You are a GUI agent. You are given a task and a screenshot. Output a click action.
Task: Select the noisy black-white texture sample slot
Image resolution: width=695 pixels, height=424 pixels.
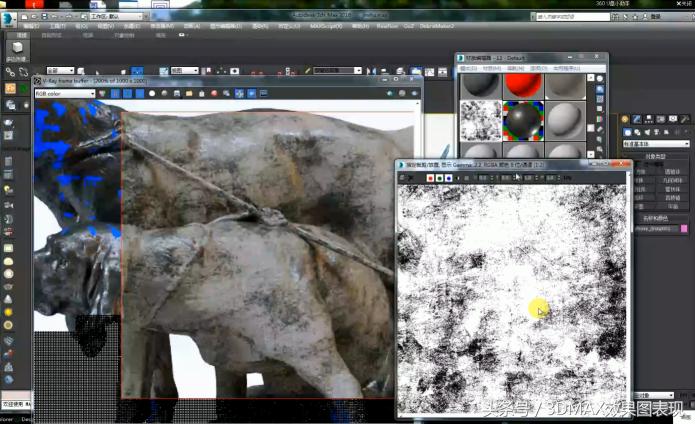click(x=481, y=121)
